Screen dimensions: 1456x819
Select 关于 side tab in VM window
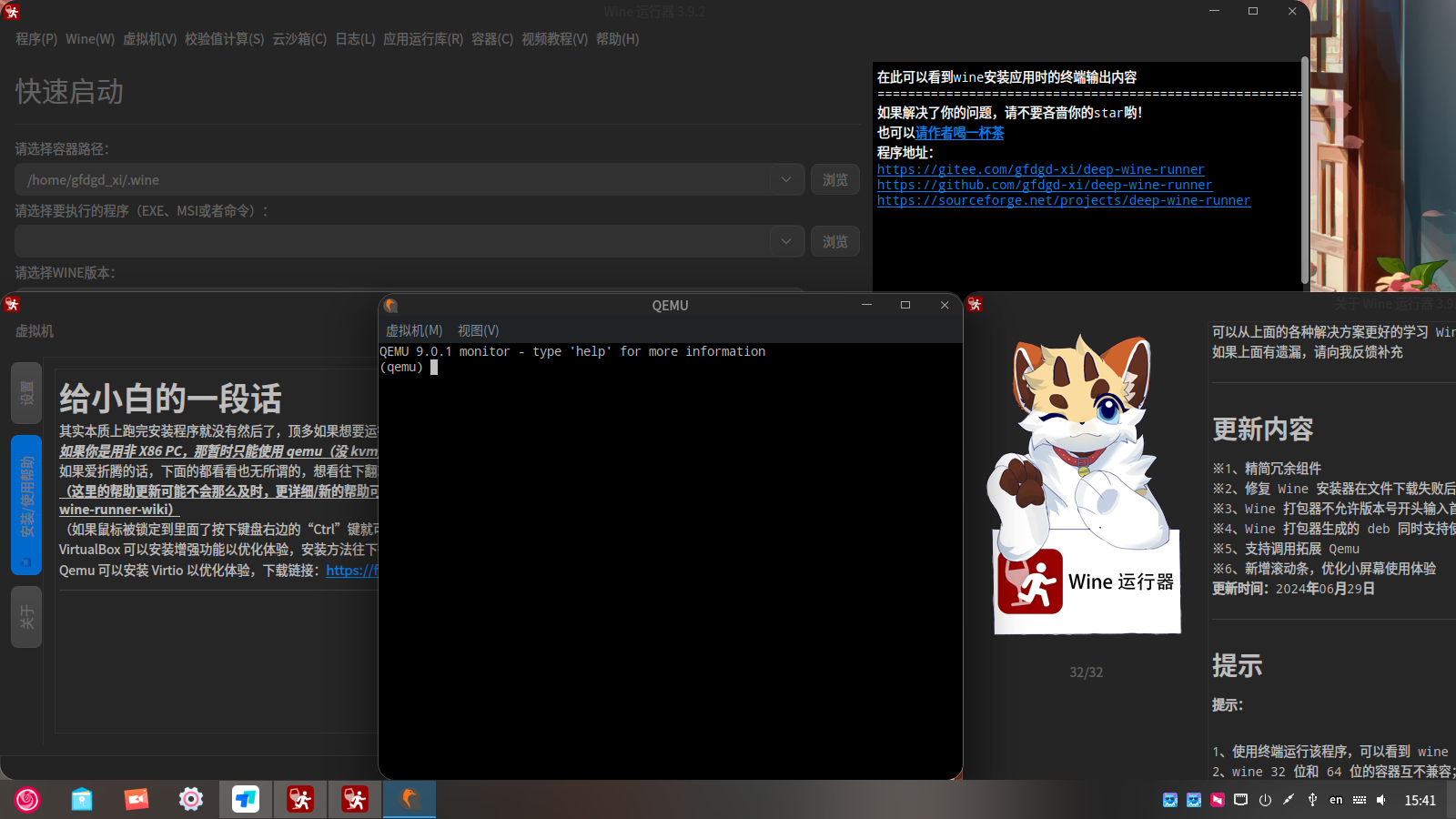(x=26, y=617)
